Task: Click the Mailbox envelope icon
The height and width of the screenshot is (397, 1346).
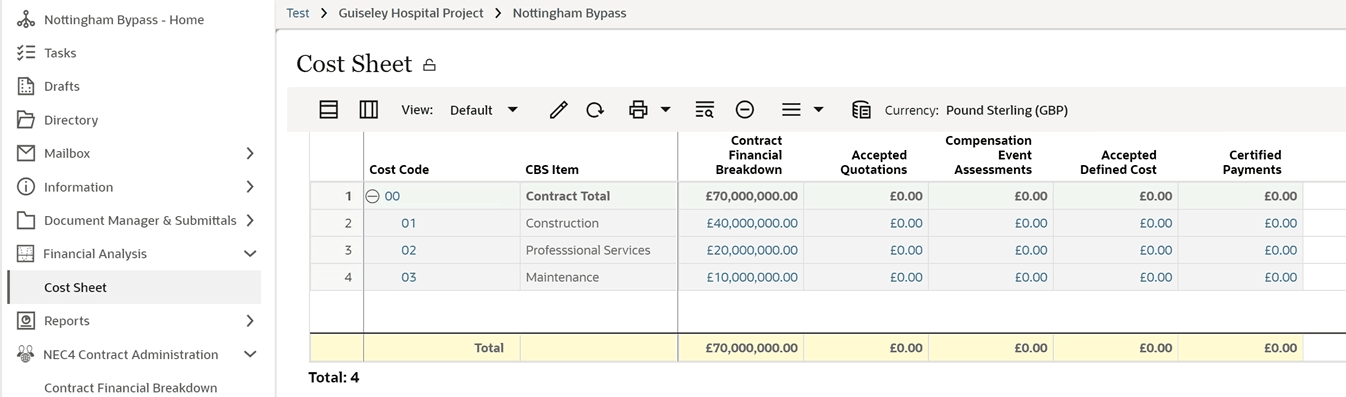Action: [26, 153]
